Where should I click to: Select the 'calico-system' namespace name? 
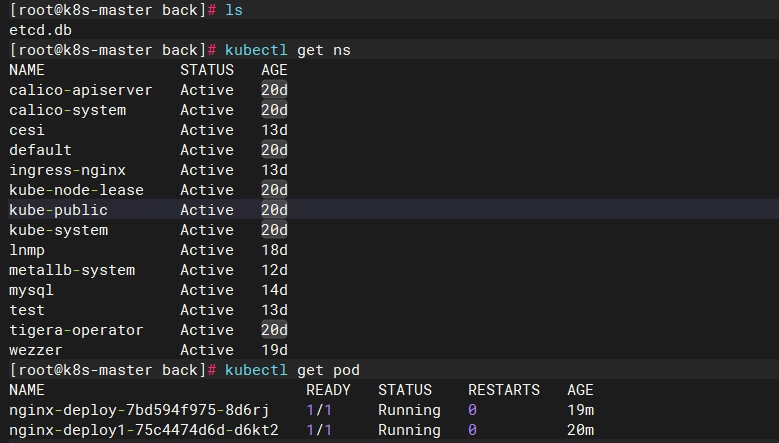68,110
